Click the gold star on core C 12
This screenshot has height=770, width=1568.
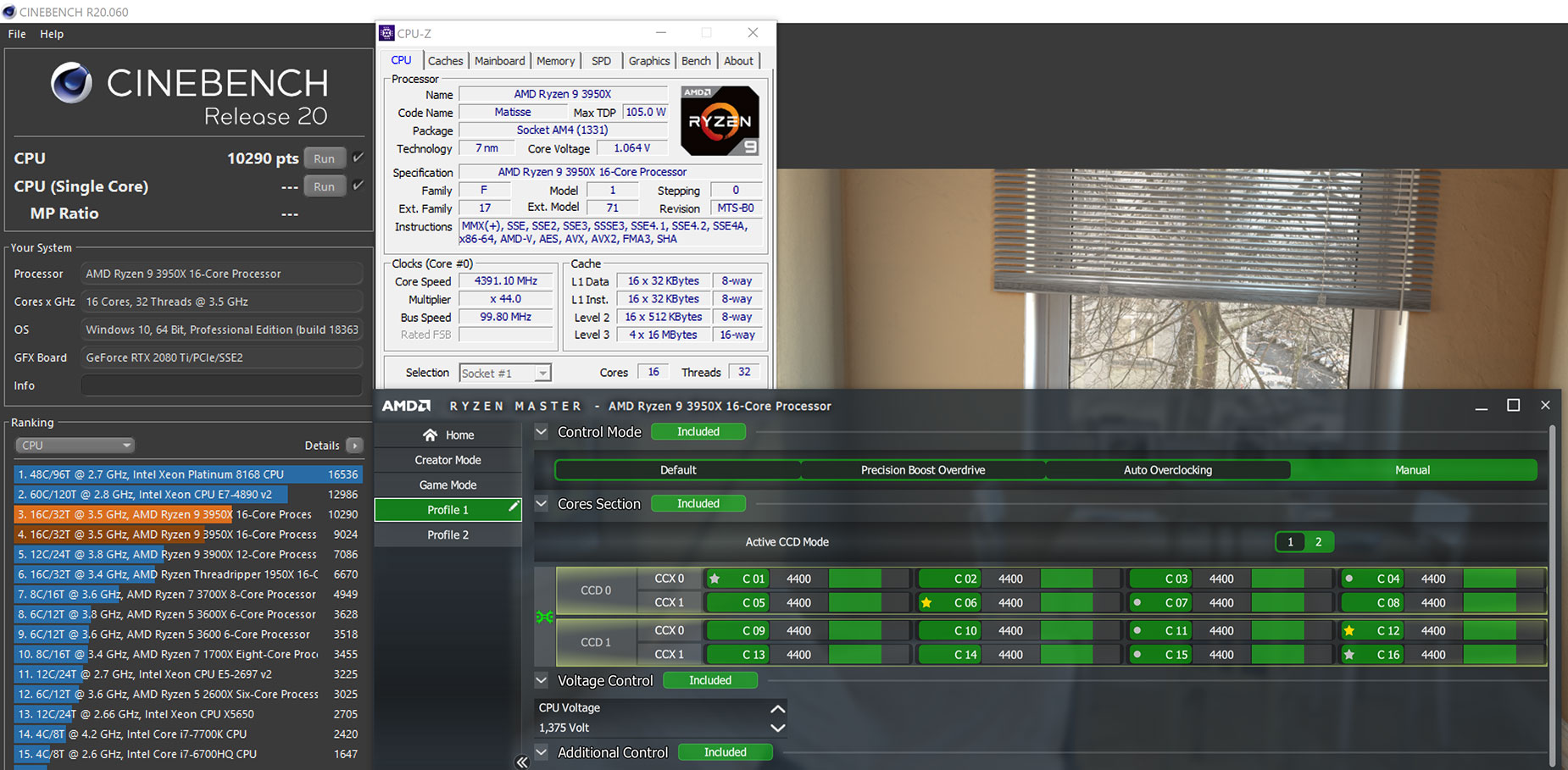(x=1349, y=631)
